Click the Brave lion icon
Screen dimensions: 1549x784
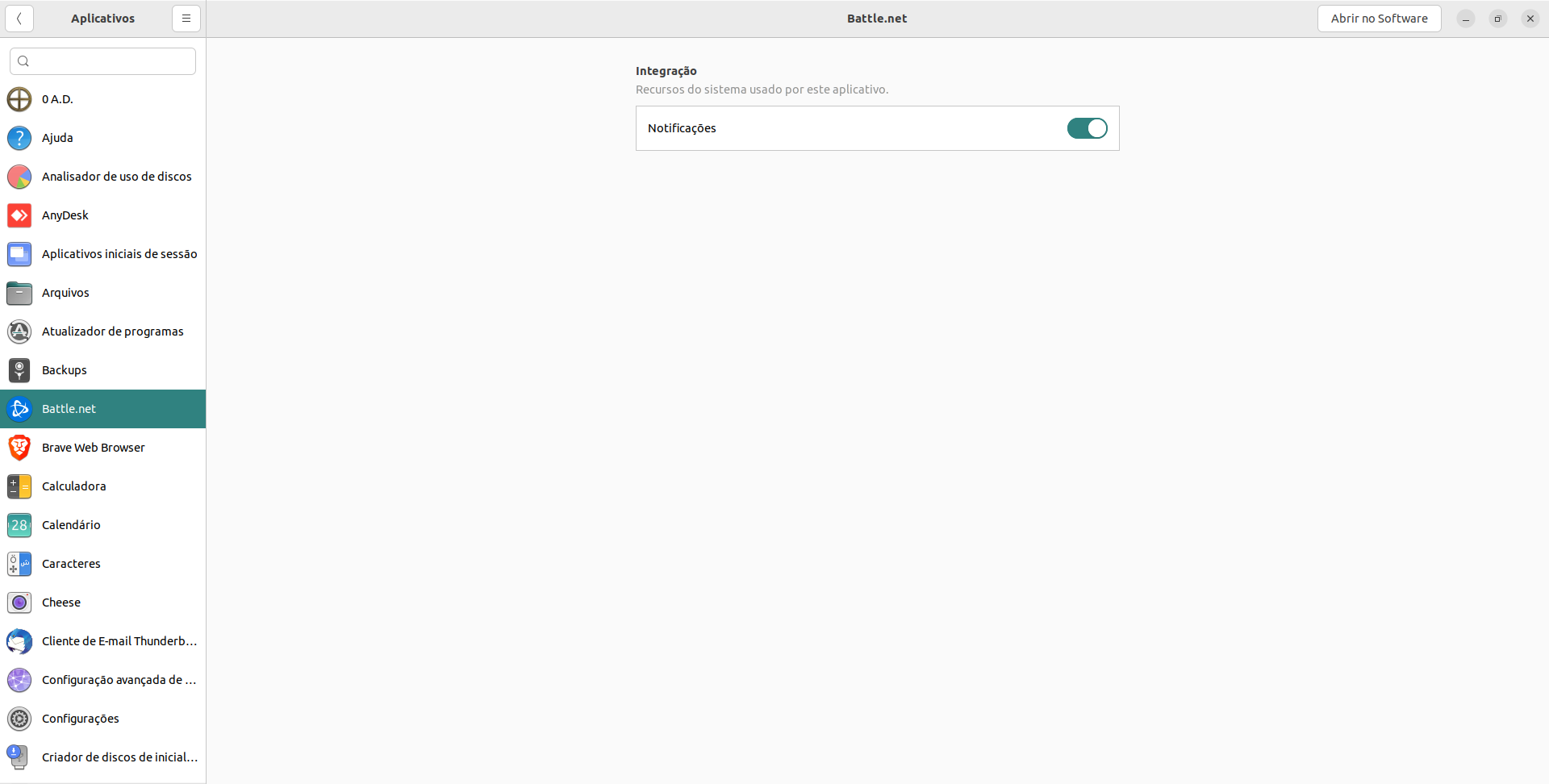pyautogui.click(x=19, y=448)
